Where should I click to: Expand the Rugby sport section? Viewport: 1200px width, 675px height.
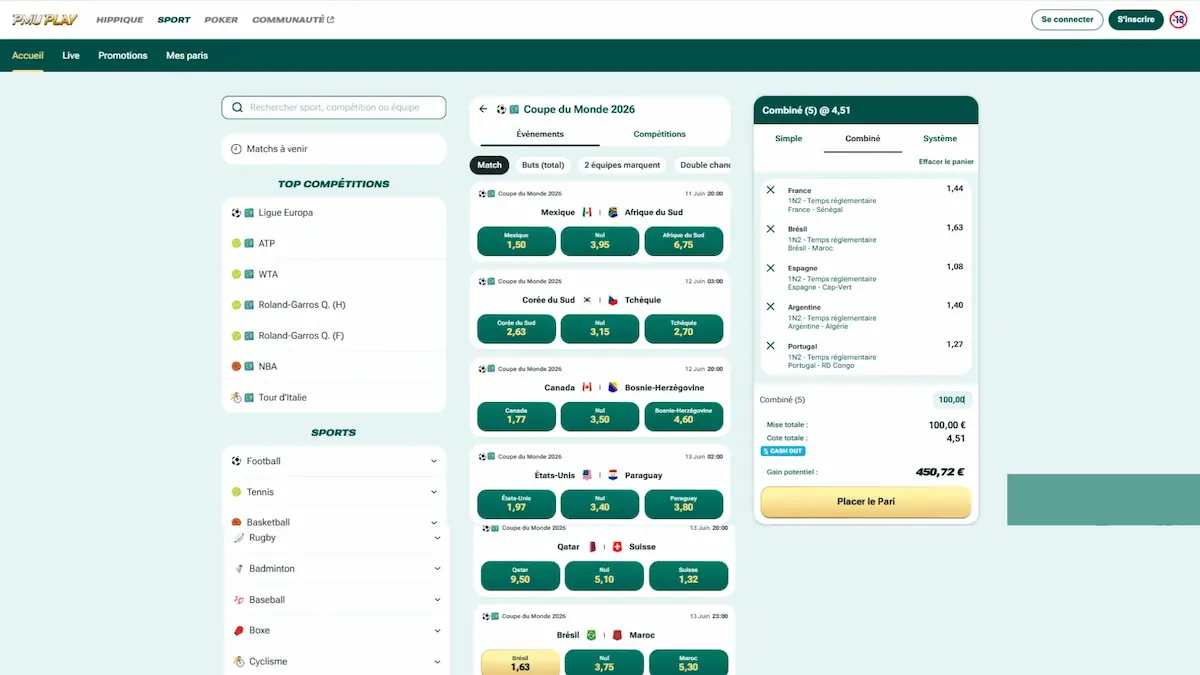[x=438, y=538]
